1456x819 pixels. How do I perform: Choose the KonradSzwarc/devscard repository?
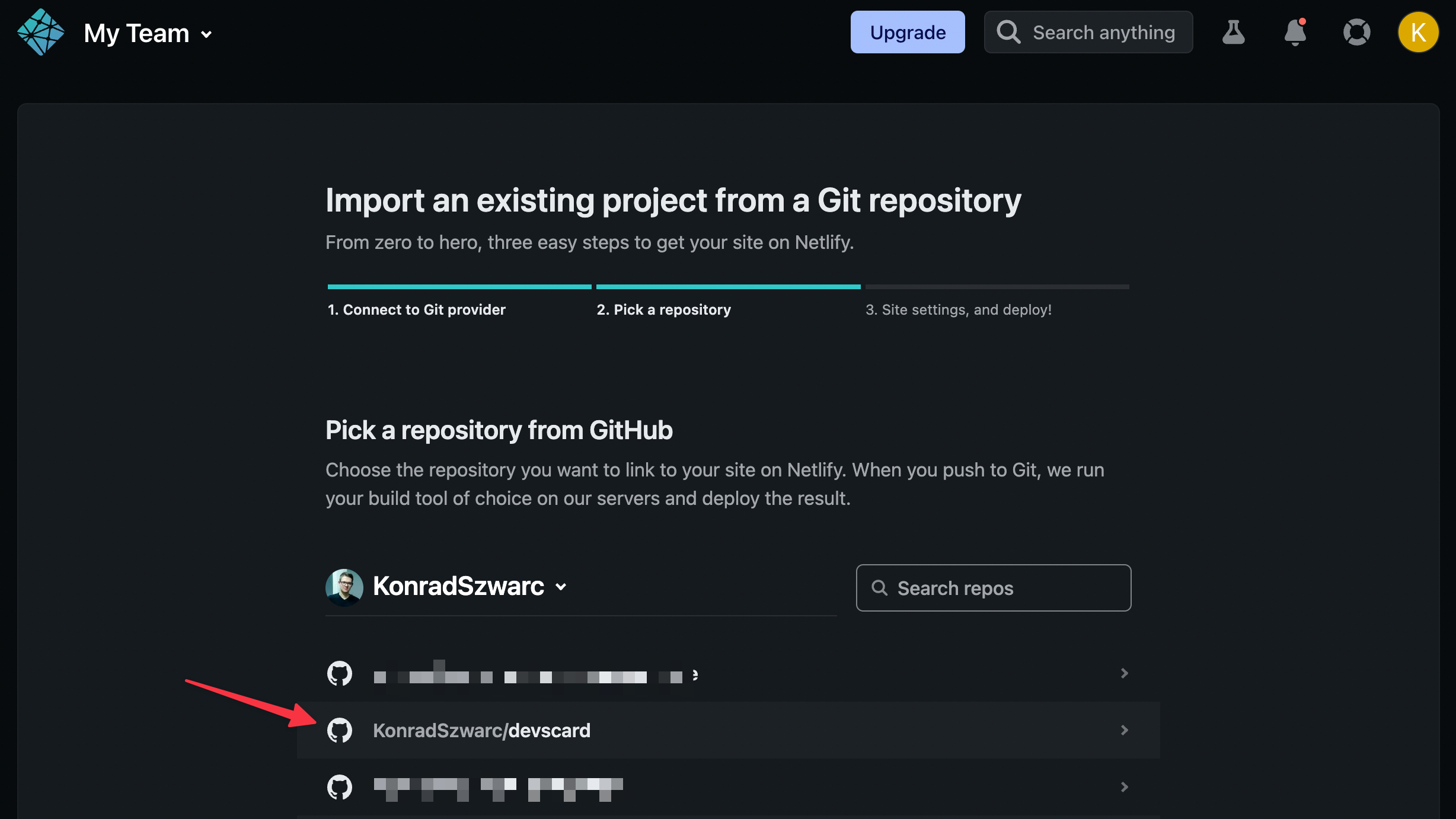(x=481, y=730)
